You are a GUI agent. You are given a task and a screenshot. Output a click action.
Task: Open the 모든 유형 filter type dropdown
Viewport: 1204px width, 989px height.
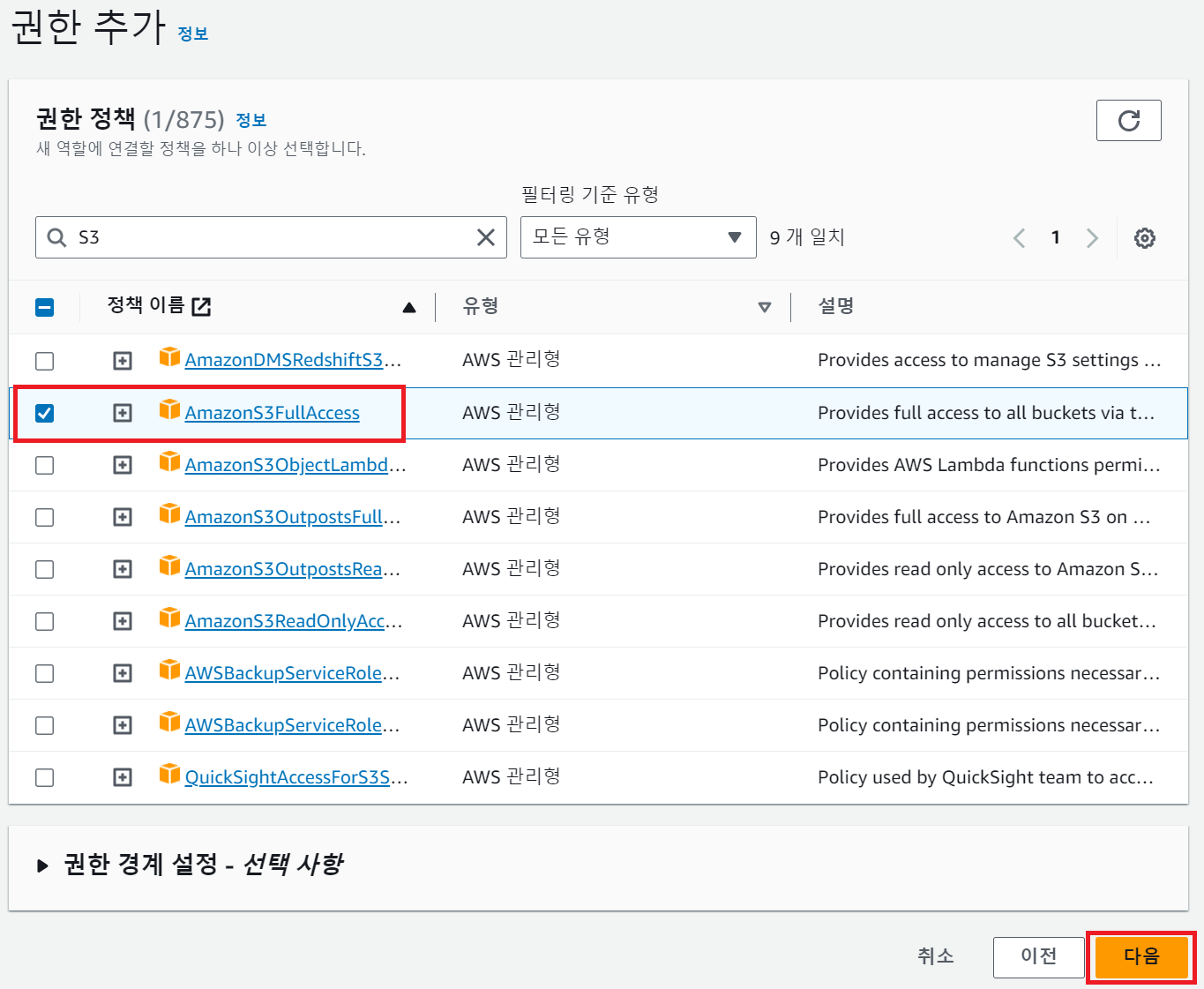[x=638, y=237]
